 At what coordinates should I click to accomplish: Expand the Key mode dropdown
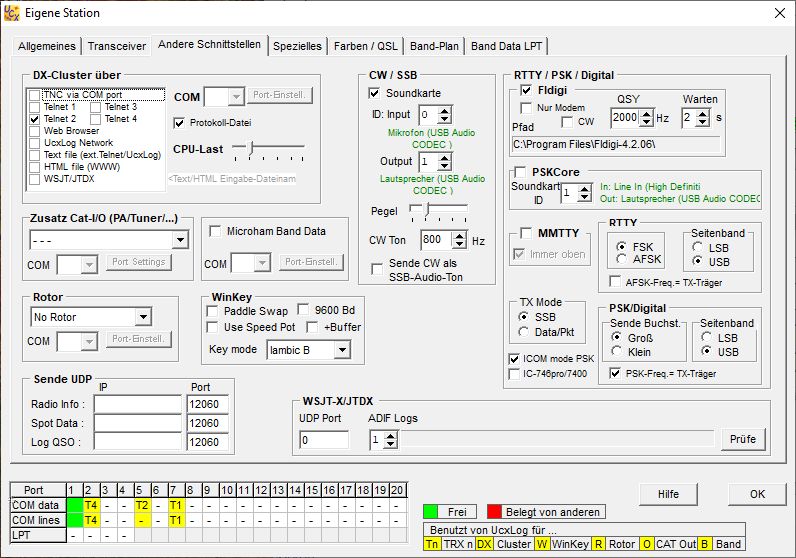[341, 350]
